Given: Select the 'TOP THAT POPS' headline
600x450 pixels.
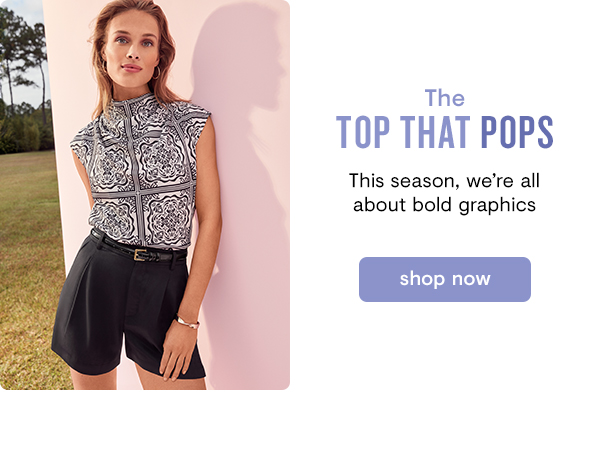Looking at the screenshot, I should pyautogui.click(x=445, y=132).
